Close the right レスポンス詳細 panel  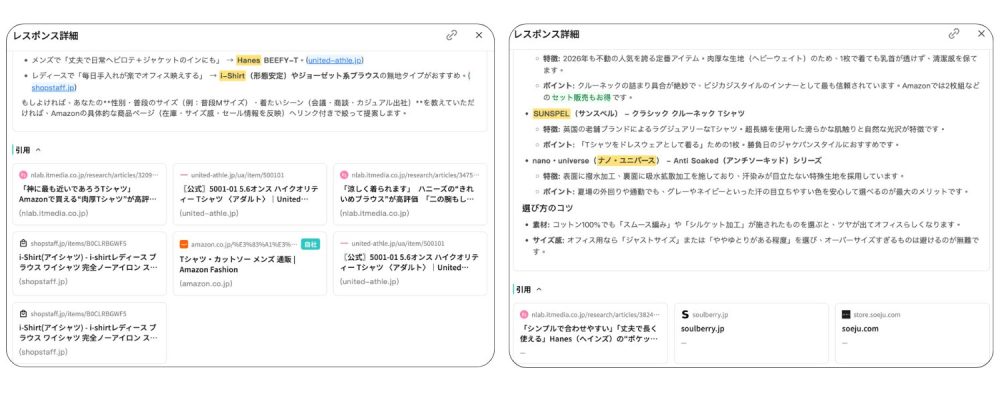(x=981, y=34)
